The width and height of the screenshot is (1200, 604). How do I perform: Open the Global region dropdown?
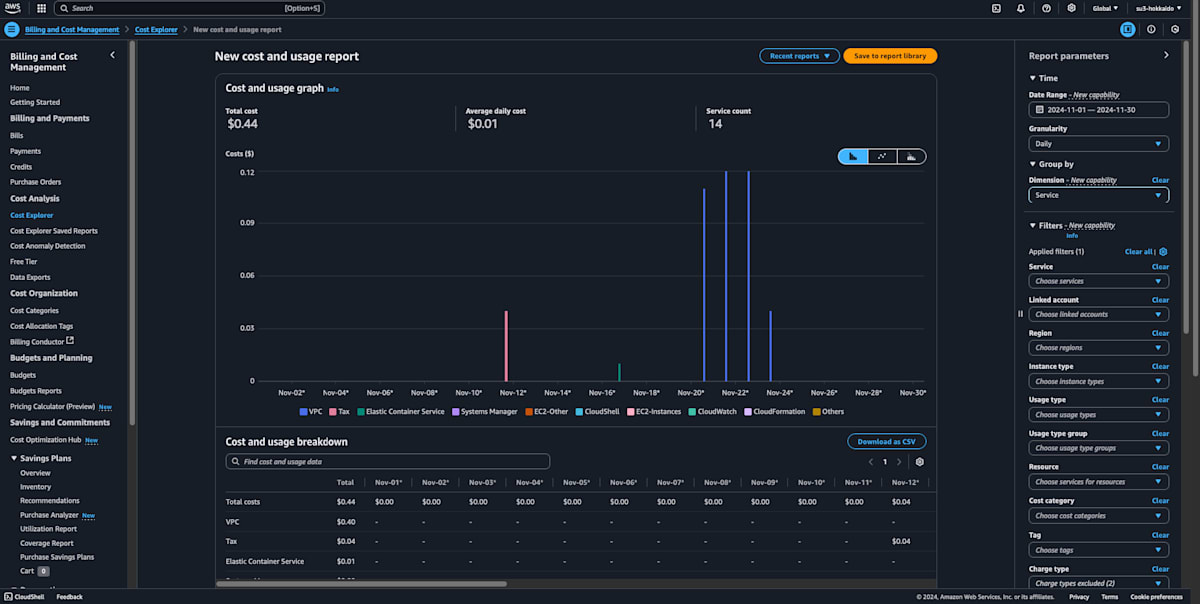click(1105, 8)
